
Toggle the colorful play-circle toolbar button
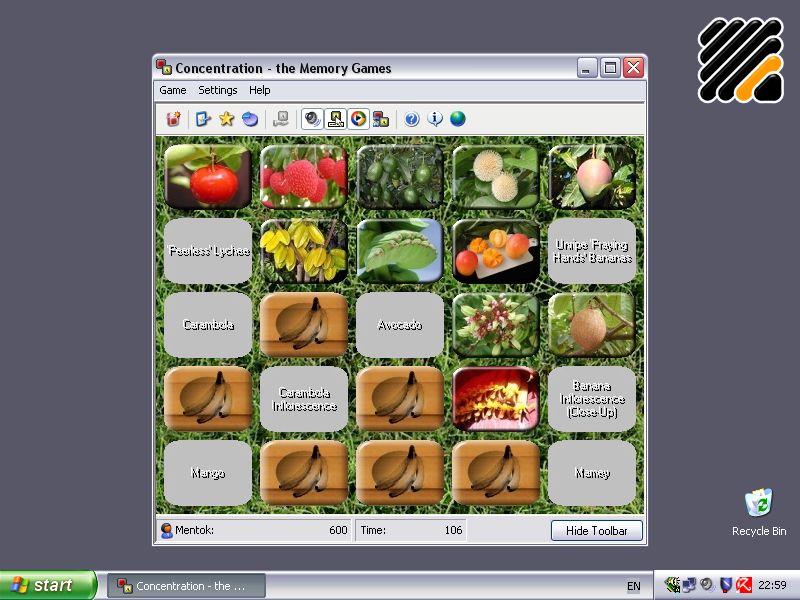tap(357, 119)
